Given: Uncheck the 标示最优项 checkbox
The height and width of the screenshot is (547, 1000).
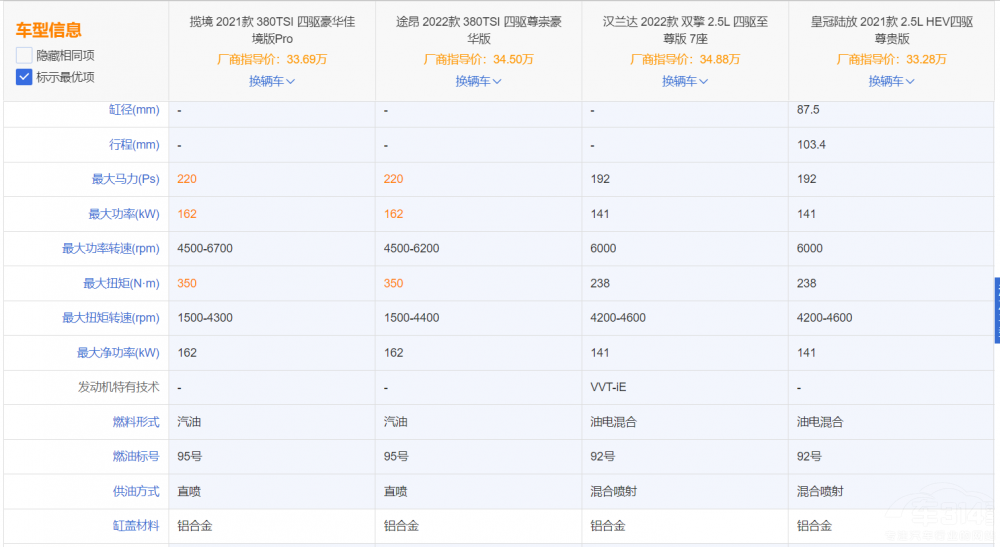Looking at the screenshot, I should click(24, 77).
